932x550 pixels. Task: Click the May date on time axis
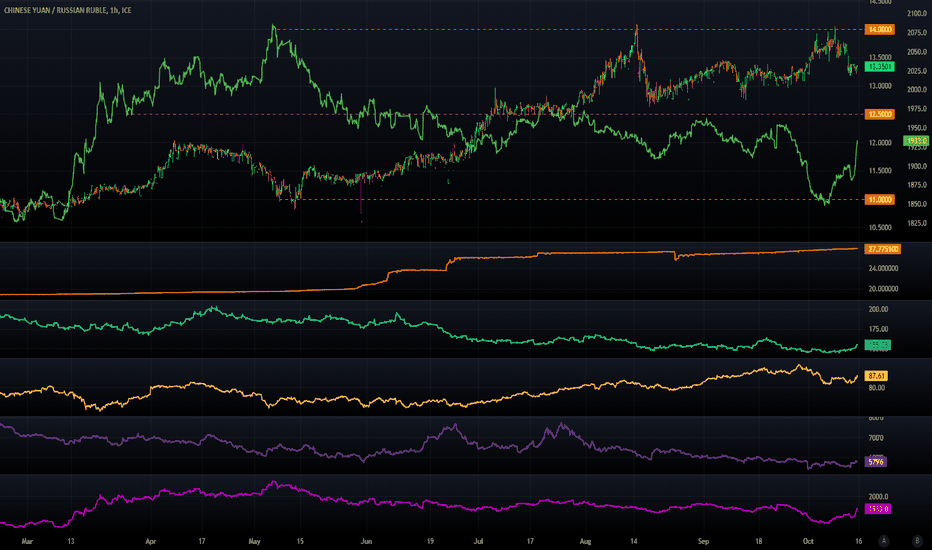click(254, 541)
